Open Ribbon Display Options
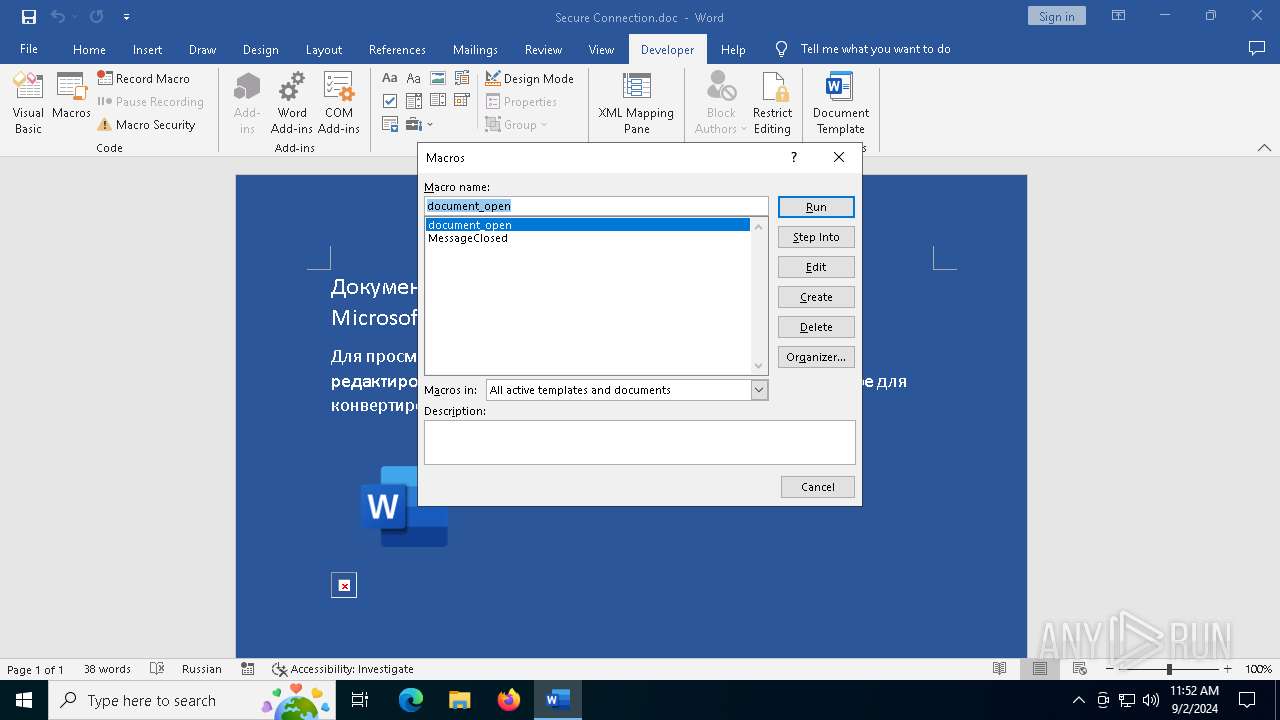This screenshot has height=720, width=1280. click(x=1118, y=16)
